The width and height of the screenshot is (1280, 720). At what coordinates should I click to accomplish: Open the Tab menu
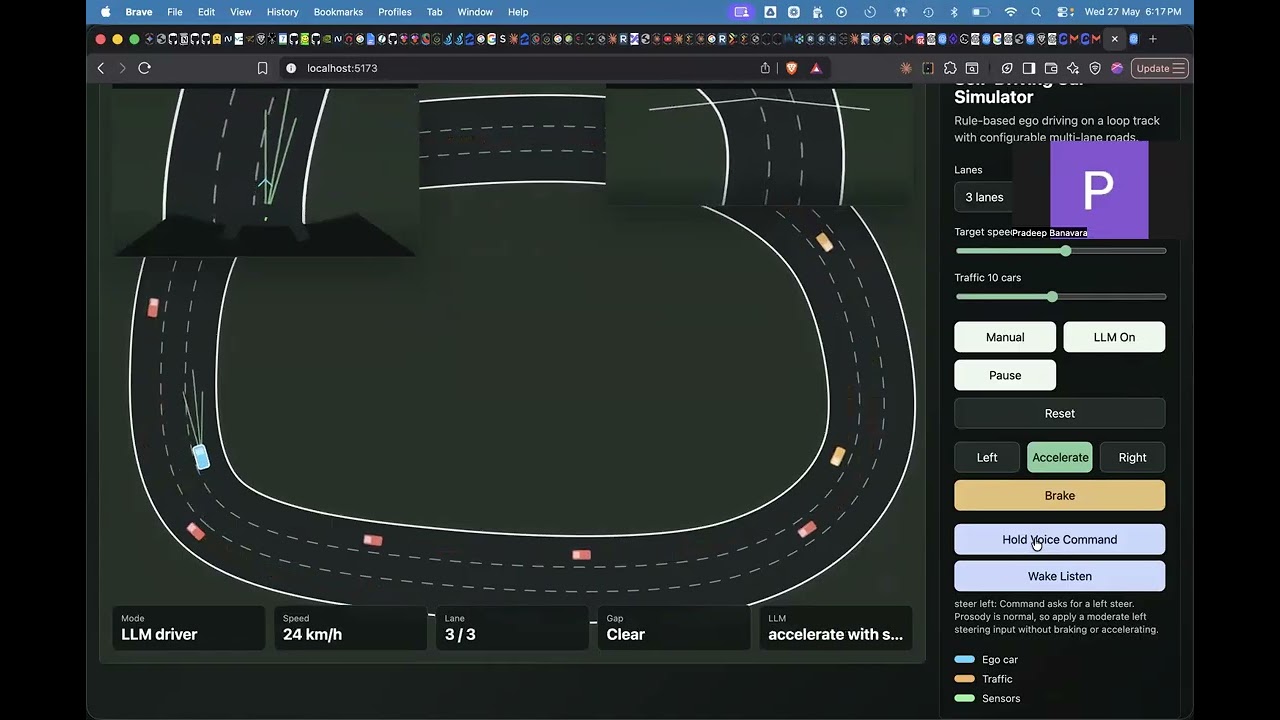[435, 12]
